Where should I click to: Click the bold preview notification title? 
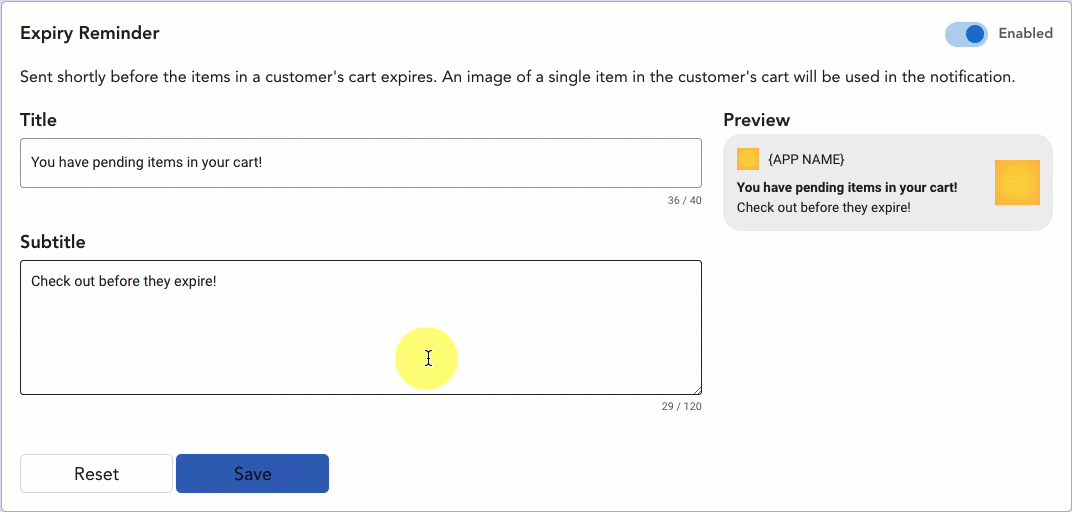847,187
